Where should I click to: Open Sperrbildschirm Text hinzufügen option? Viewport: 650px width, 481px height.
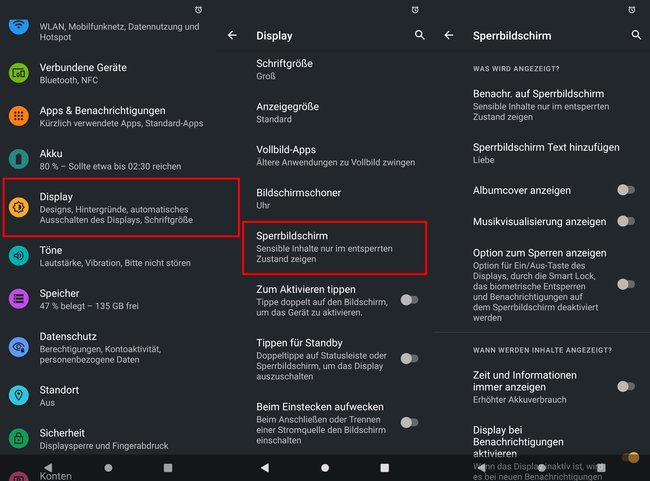pyautogui.click(x=541, y=153)
